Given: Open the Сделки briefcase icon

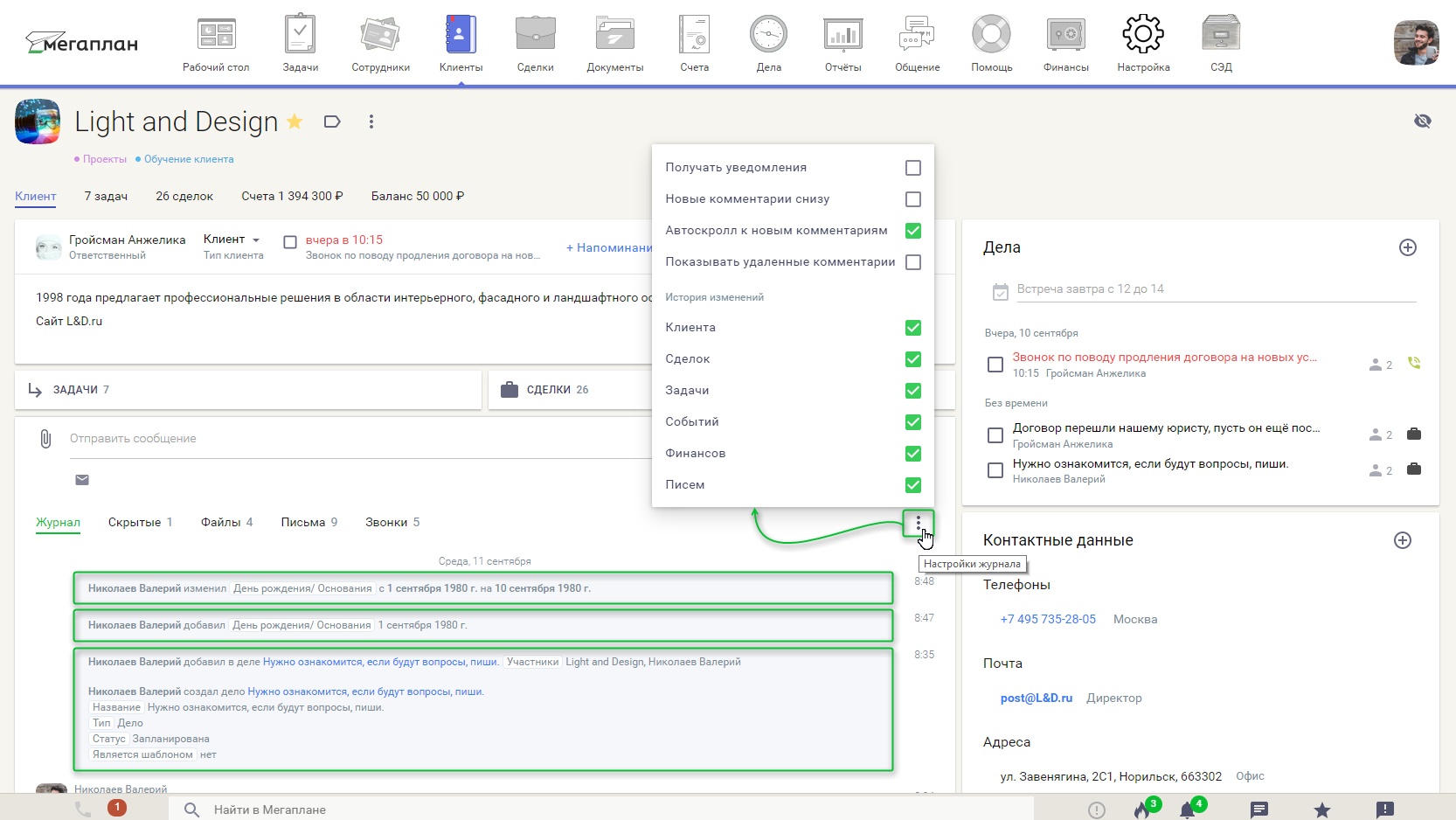Looking at the screenshot, I should [536, 35].
